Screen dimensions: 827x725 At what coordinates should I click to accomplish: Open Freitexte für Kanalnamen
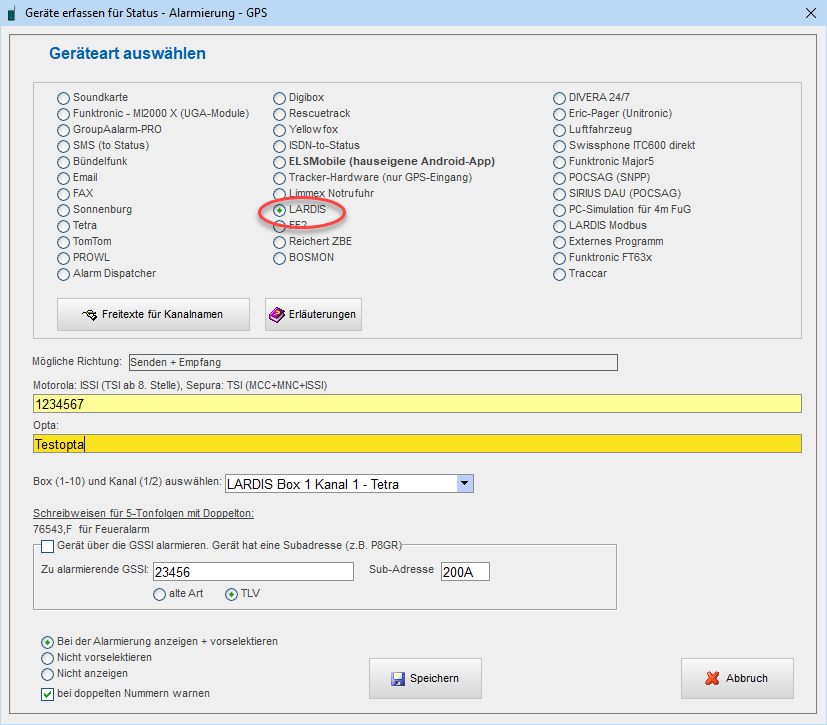tap(153, 315)
